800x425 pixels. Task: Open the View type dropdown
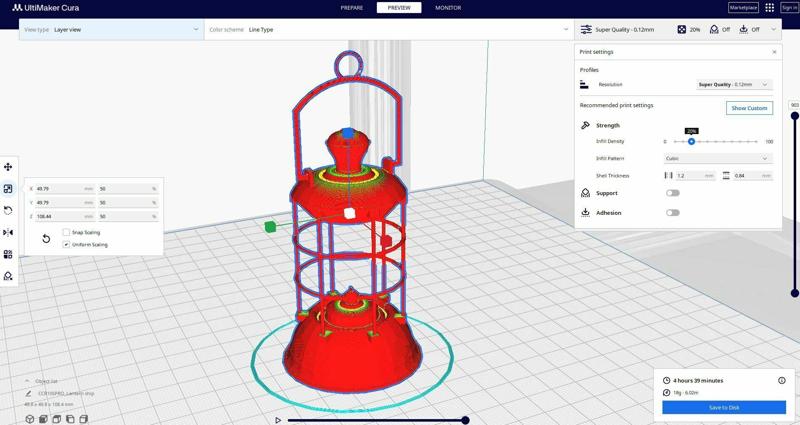coord(112,30)
